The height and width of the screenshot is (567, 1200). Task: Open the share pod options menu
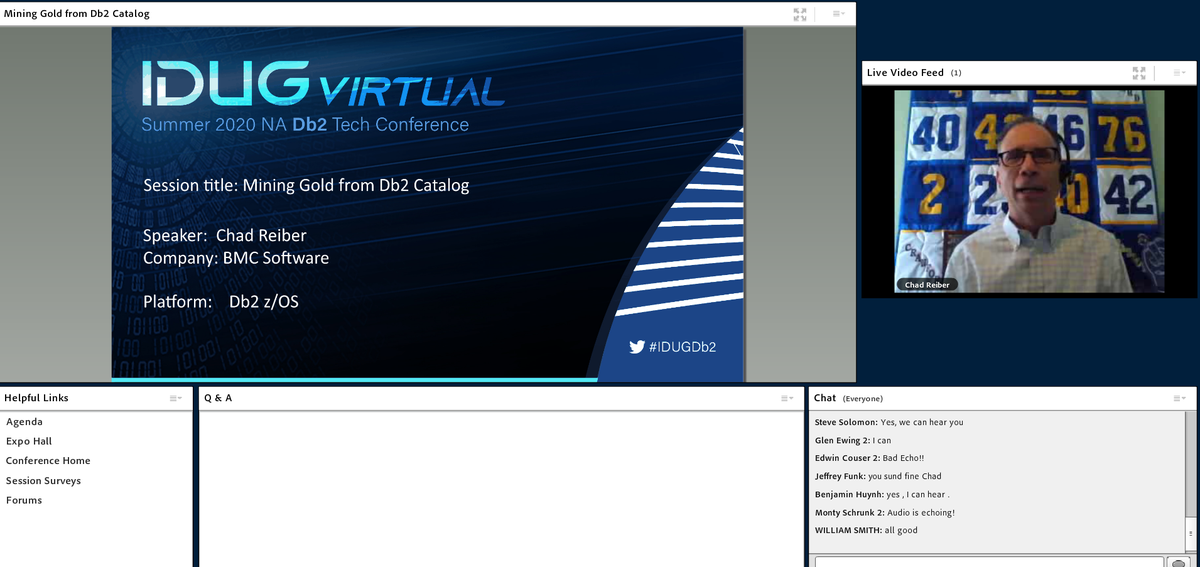[x=839, y=14]
